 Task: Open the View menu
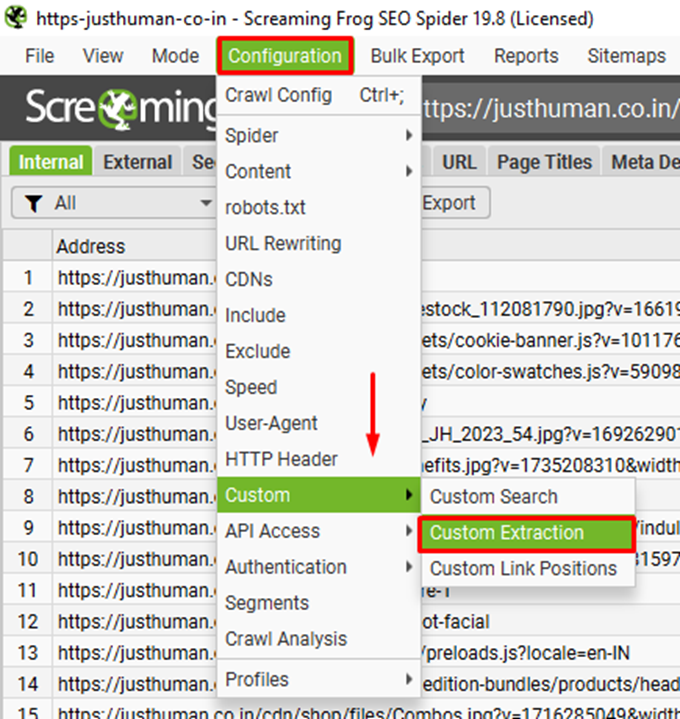pos(103,56)
